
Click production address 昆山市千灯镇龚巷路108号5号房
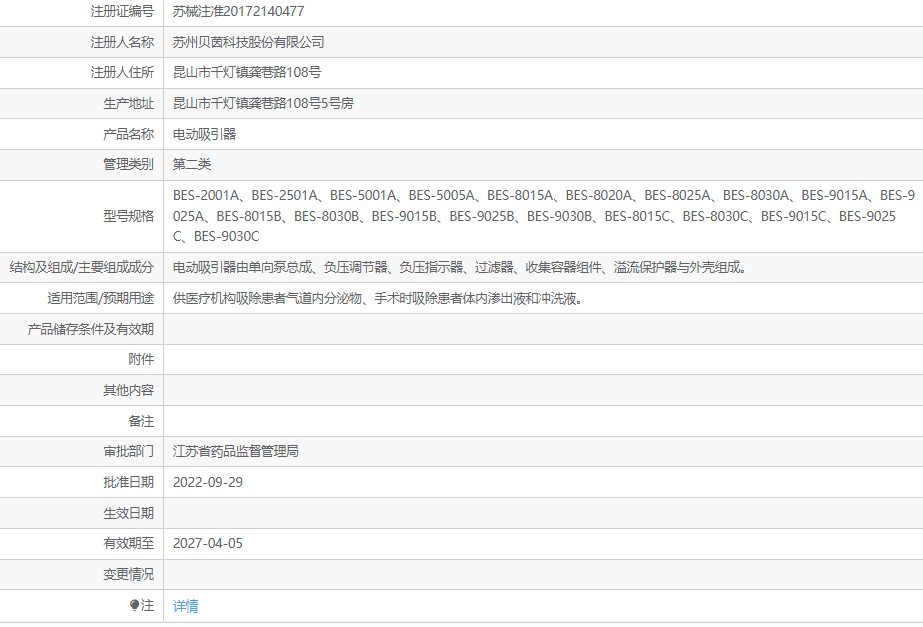263,104
